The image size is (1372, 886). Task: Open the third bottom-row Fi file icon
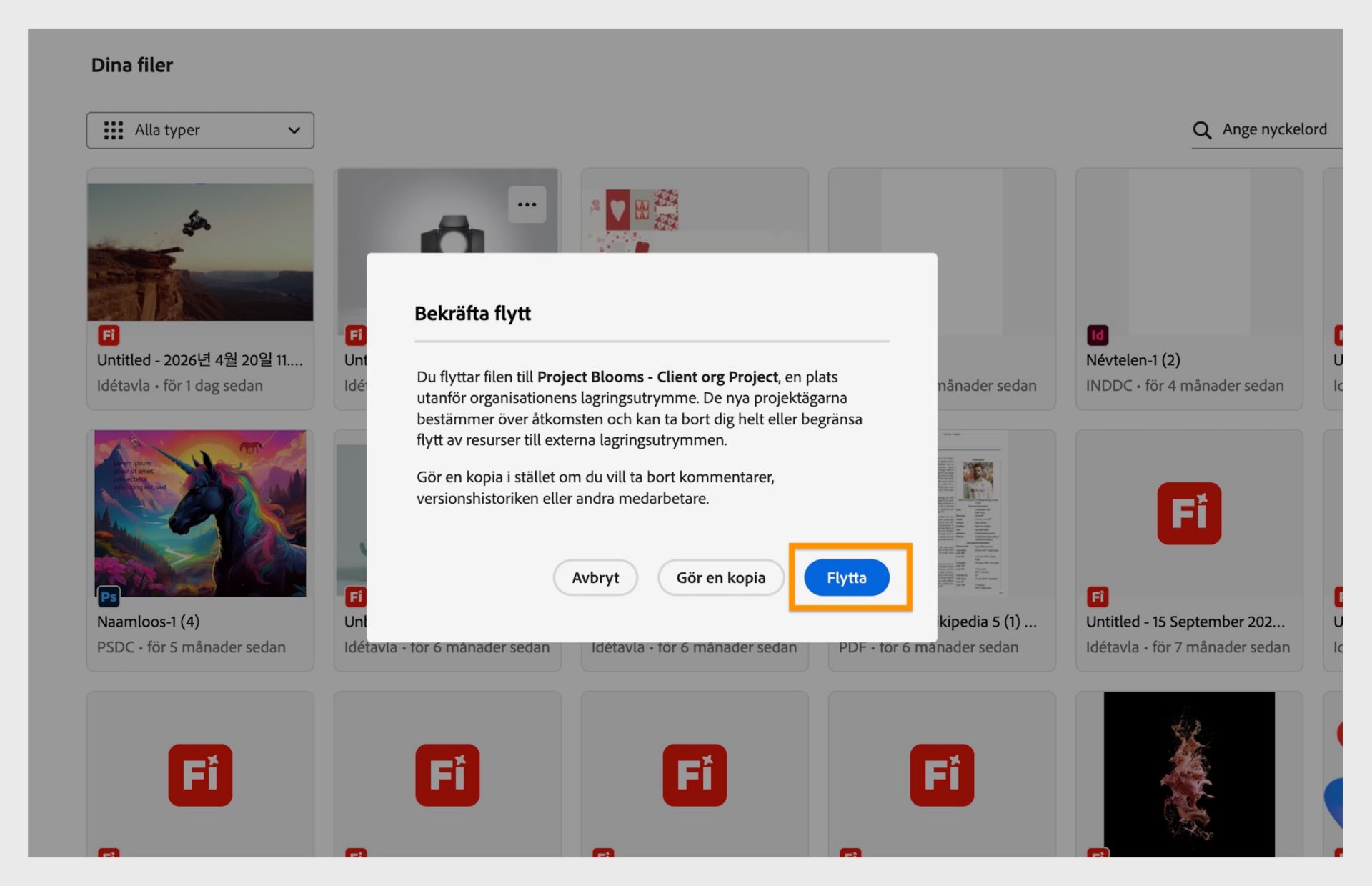695,775
